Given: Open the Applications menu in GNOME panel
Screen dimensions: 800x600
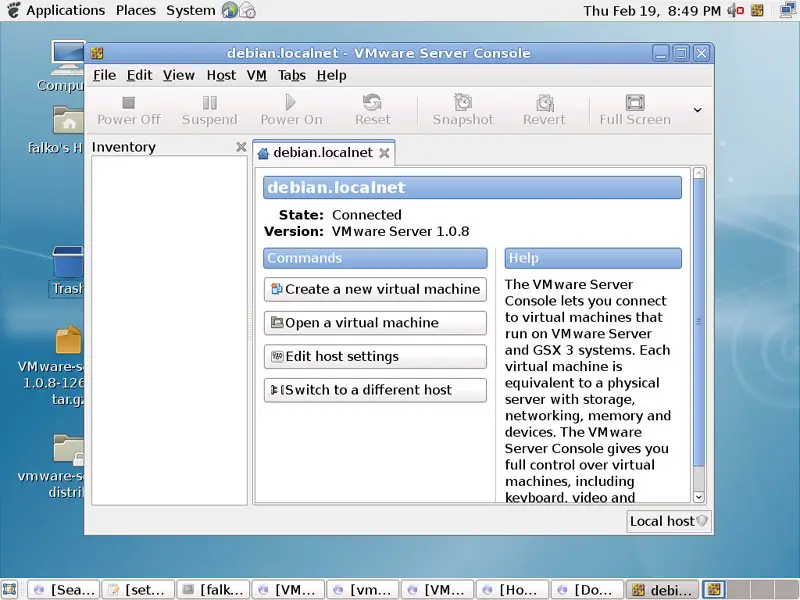Looking at the screenshot, I should coord(65,10).
